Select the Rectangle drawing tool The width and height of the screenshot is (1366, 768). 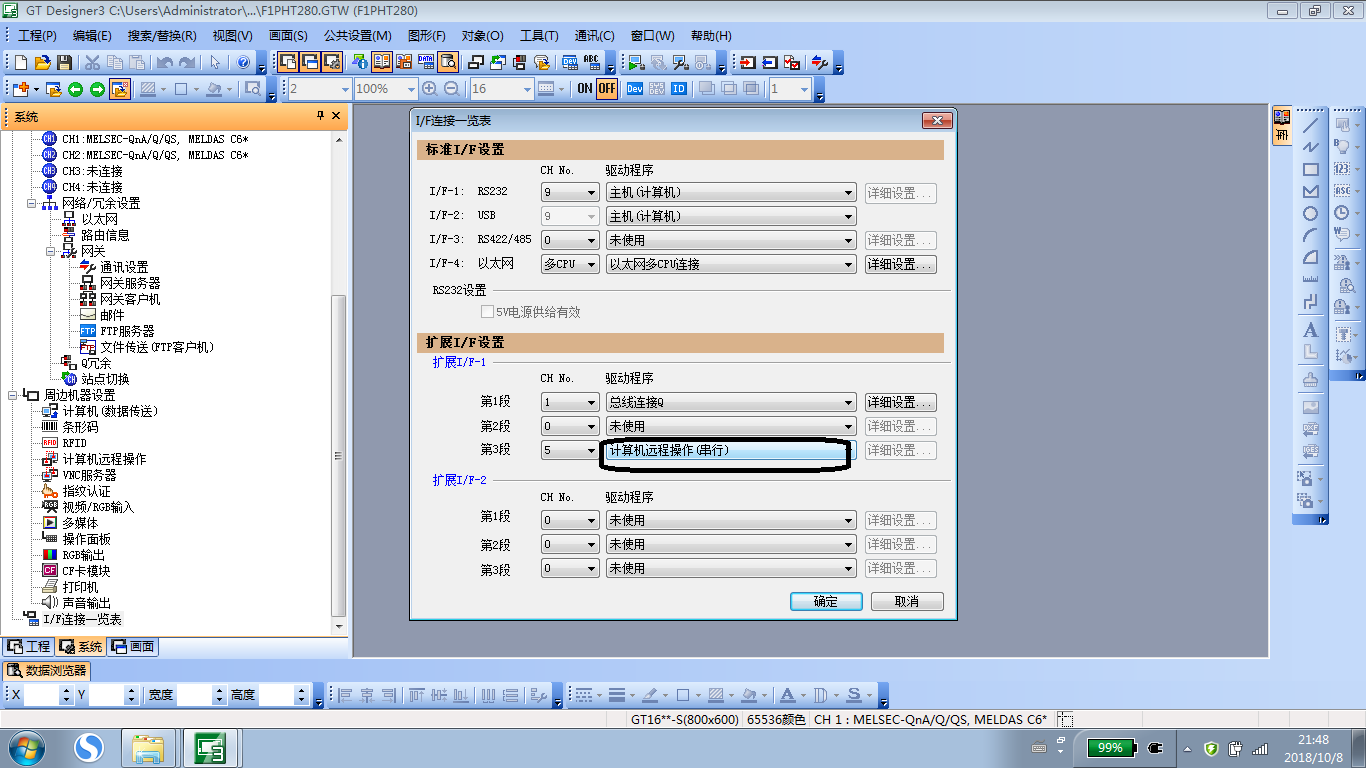tap(1310, 170)
